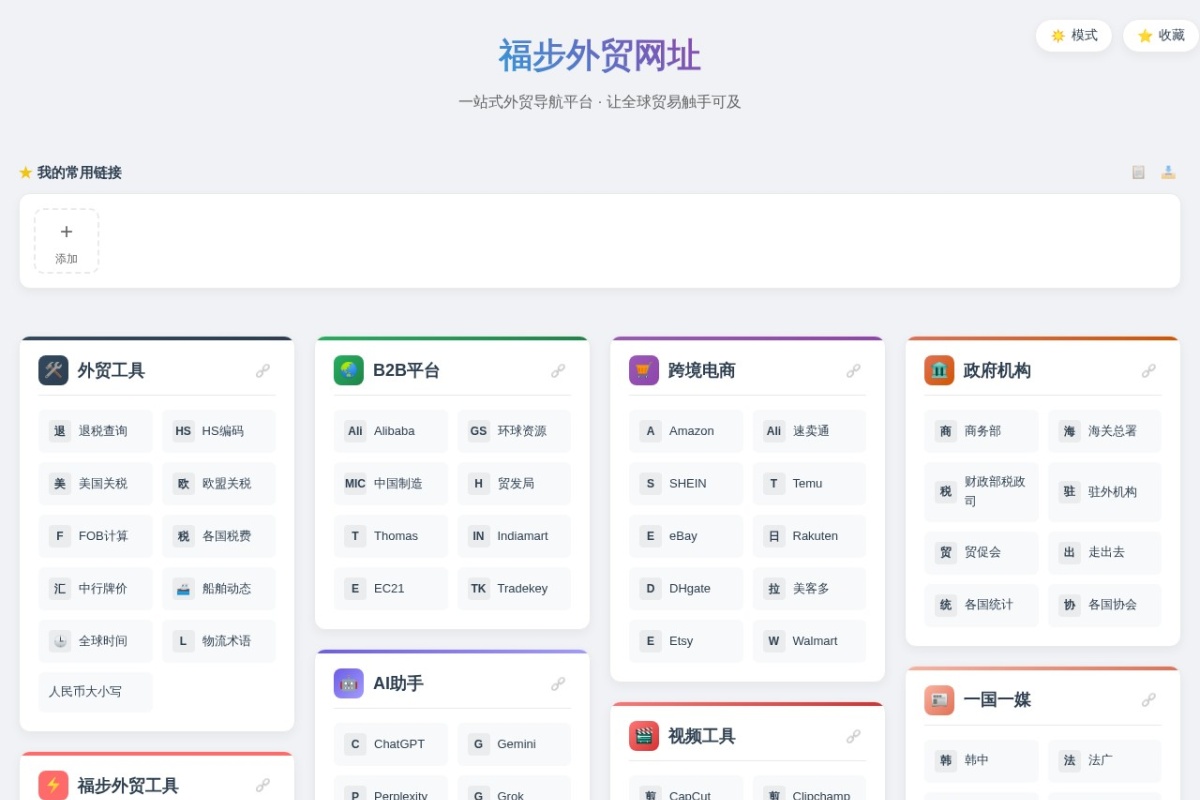The image size is (1200, 800).
Task: Open the FOB计算 tool link
Action: [x=96, y=536]
